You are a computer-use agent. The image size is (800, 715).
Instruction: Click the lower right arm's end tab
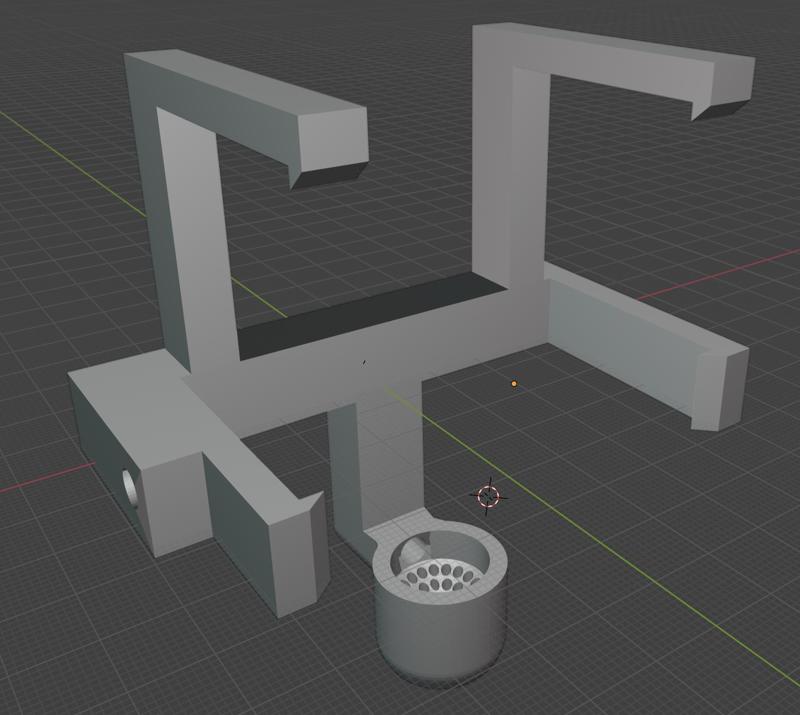719,390
